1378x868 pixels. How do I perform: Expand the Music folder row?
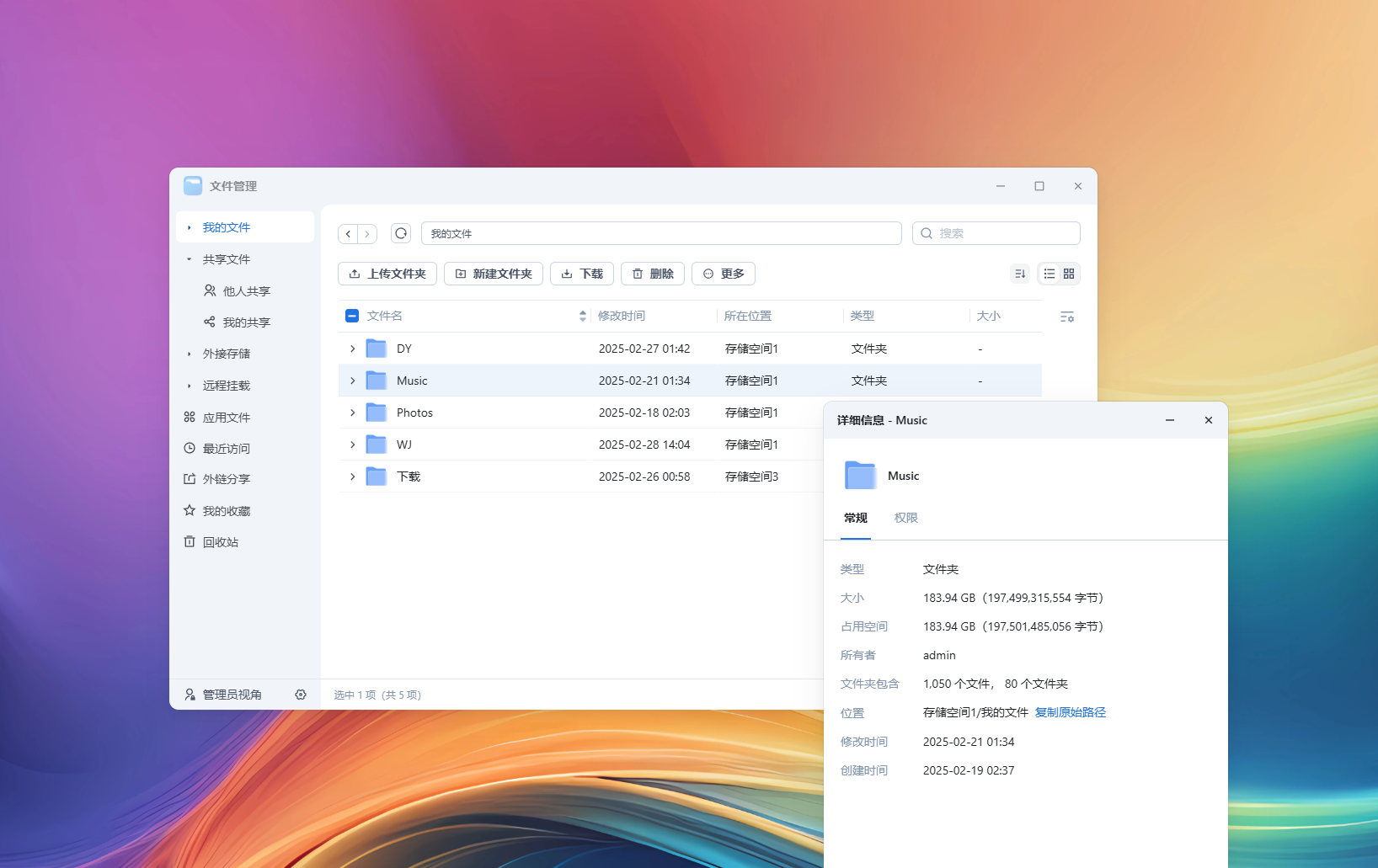tap(353, 381)
